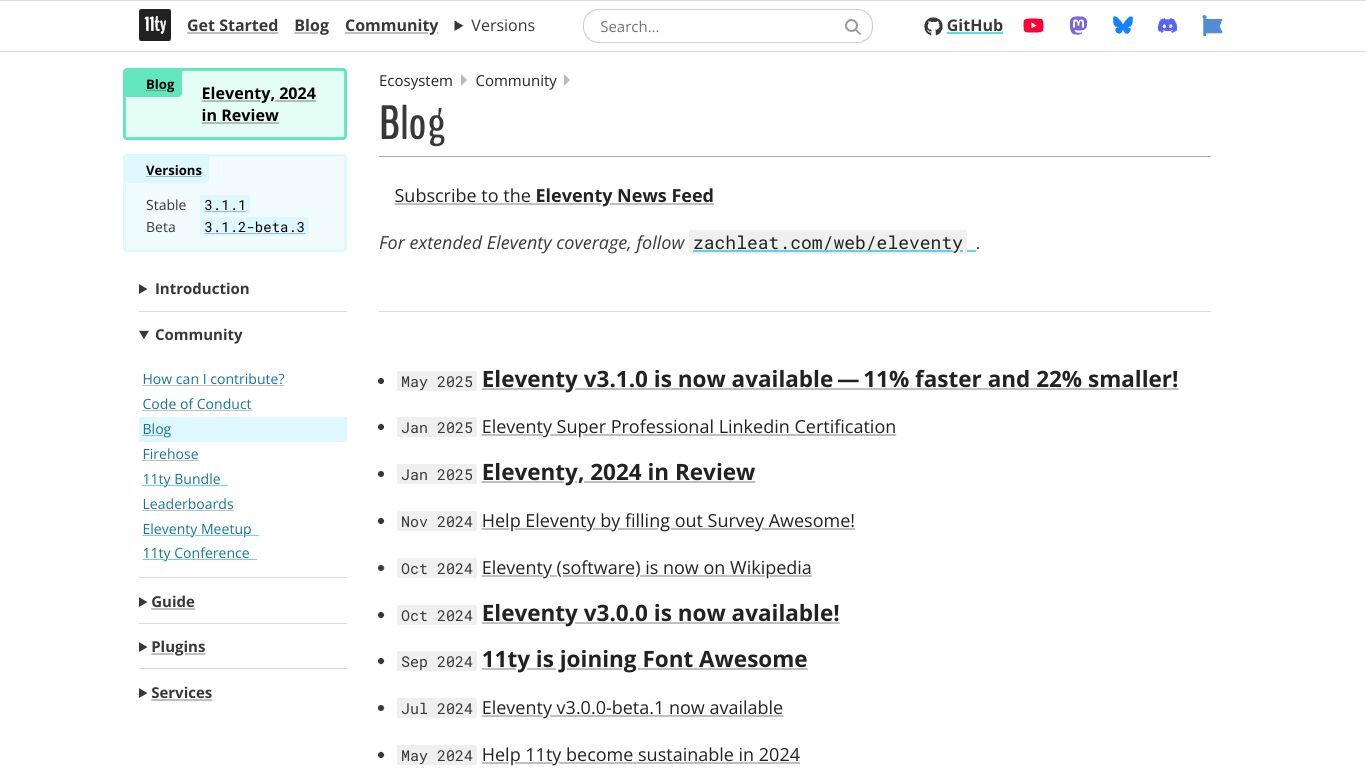Open 'Help 11ty become sustainable in 2024' post
Viewport: 1366px width, 768px height.
tap(641, 755)
